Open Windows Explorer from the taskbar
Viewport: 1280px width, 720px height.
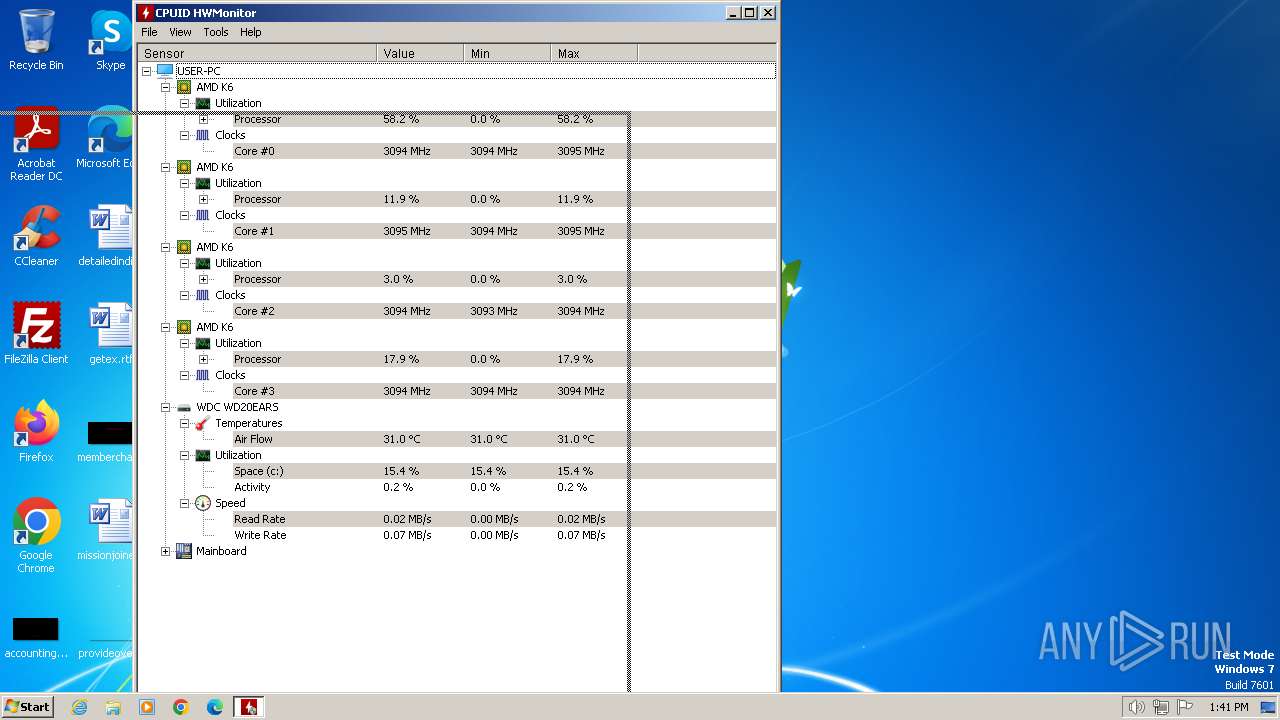pos(113,707)
